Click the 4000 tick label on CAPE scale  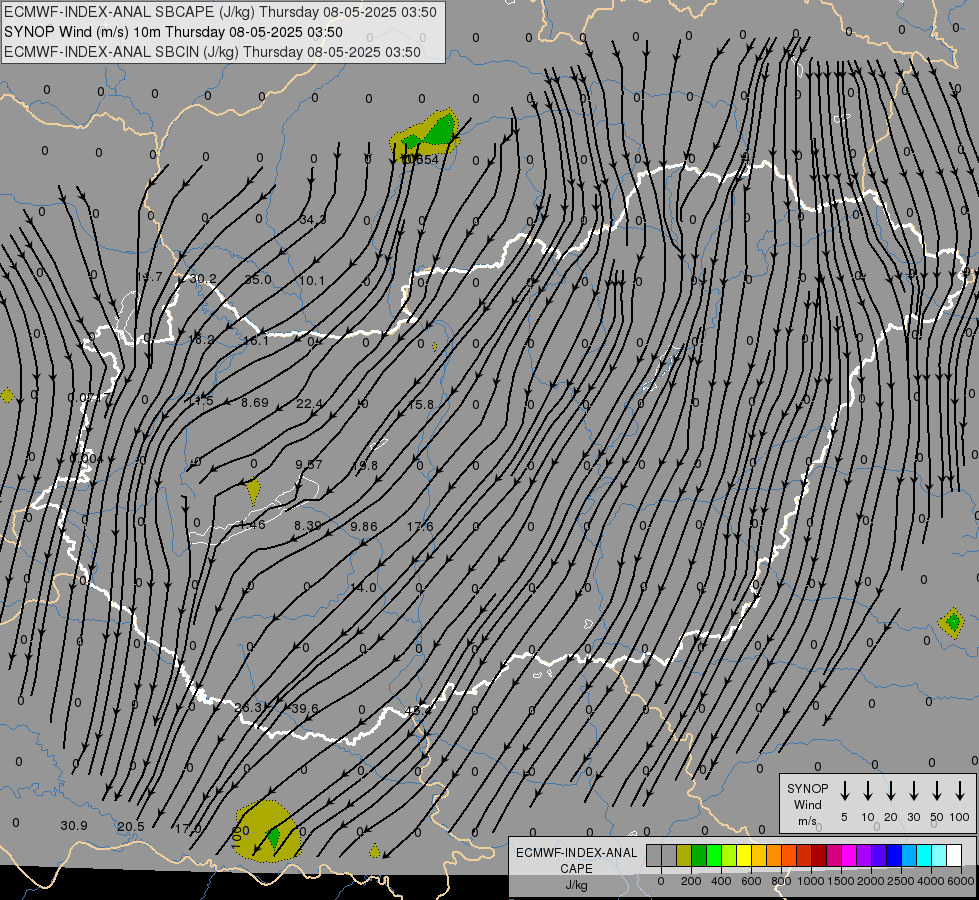coord(932,881)
